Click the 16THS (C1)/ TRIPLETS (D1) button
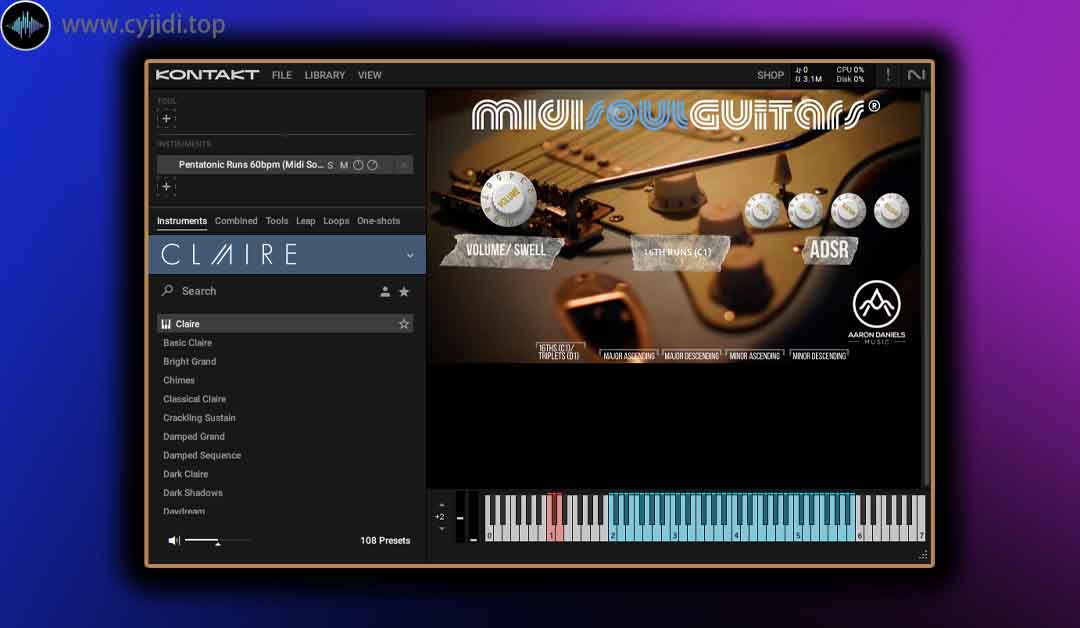Image resolution: width=1080 pixels, height=628 pixels. (x=560, y=352)
